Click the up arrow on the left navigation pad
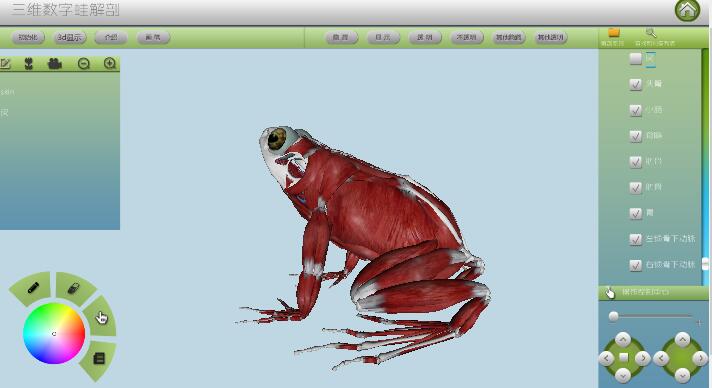Screen dimensions: 712x388 point(623,339)
